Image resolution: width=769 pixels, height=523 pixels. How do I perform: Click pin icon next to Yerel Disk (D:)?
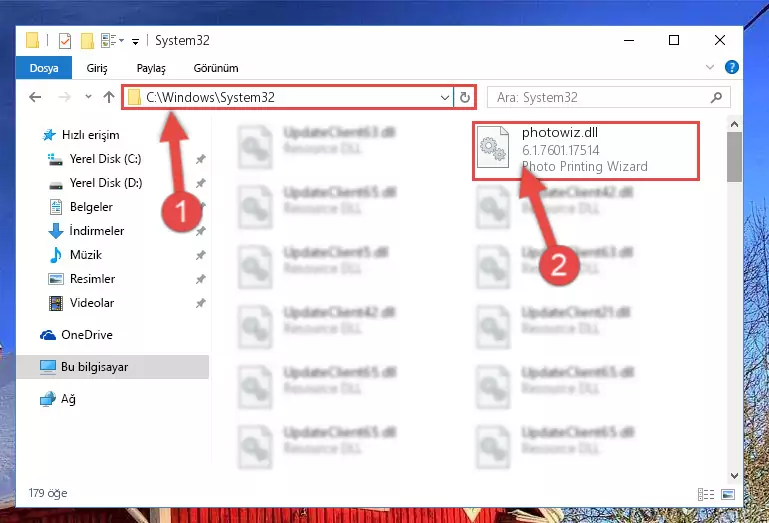click(x=200, y=183)
